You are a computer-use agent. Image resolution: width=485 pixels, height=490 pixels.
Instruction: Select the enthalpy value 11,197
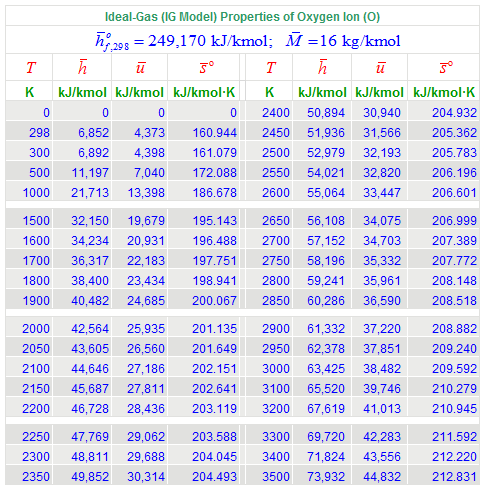point(90,173)
